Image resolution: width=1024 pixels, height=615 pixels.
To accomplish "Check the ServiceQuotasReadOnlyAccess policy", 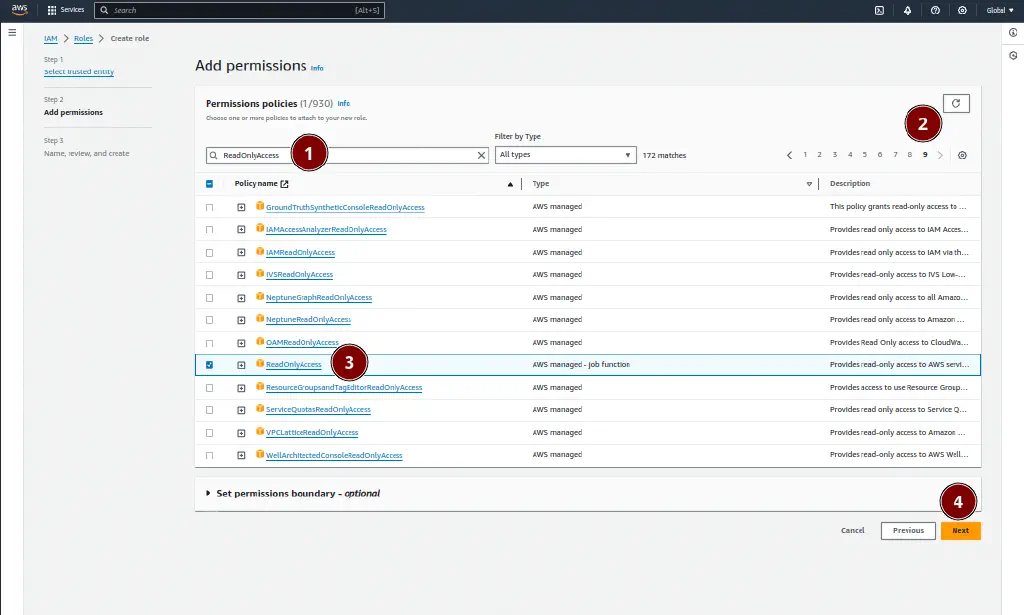I will click(209, 410).
